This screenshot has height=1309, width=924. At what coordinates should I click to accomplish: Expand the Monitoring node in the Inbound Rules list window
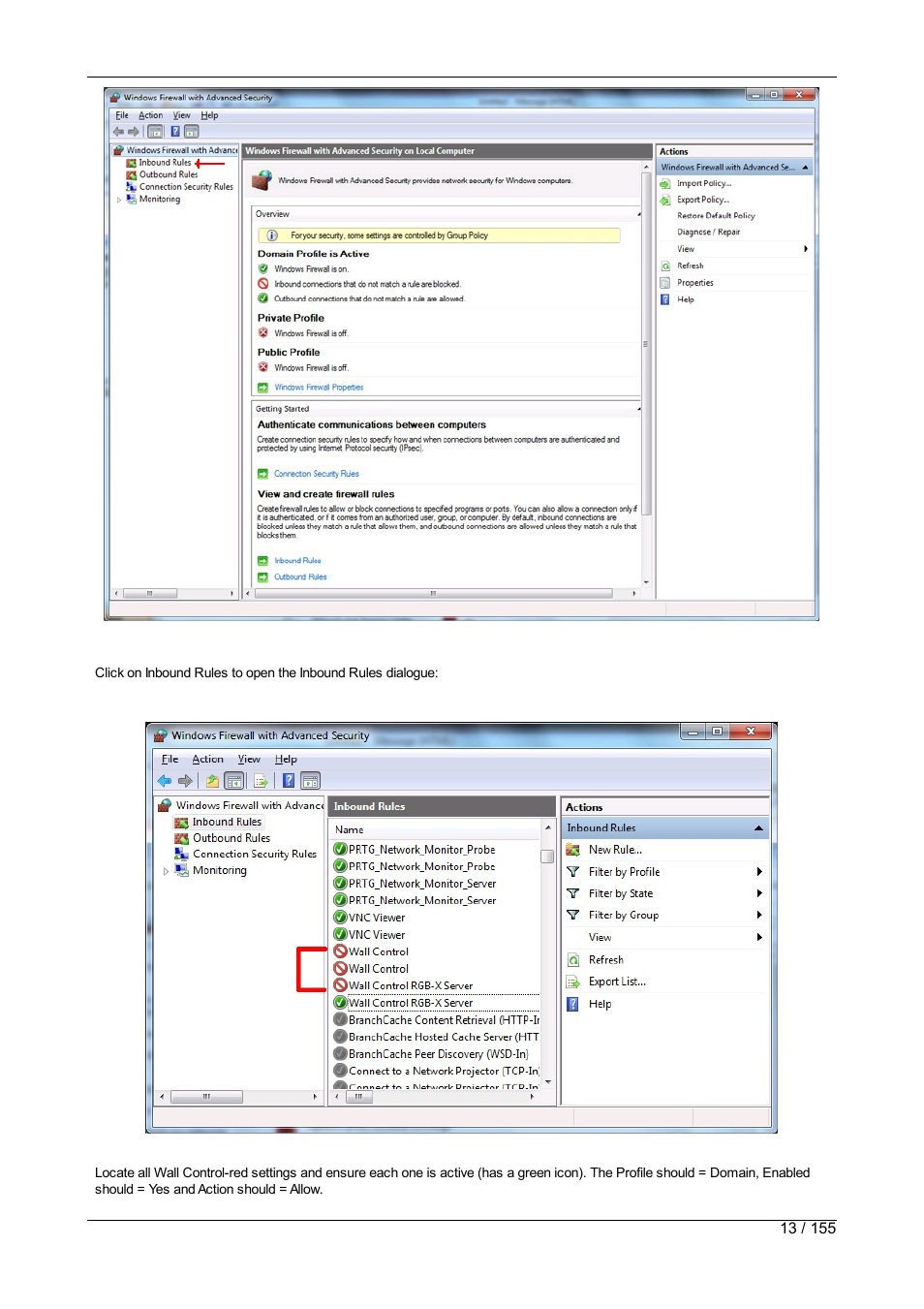point(166,871)
